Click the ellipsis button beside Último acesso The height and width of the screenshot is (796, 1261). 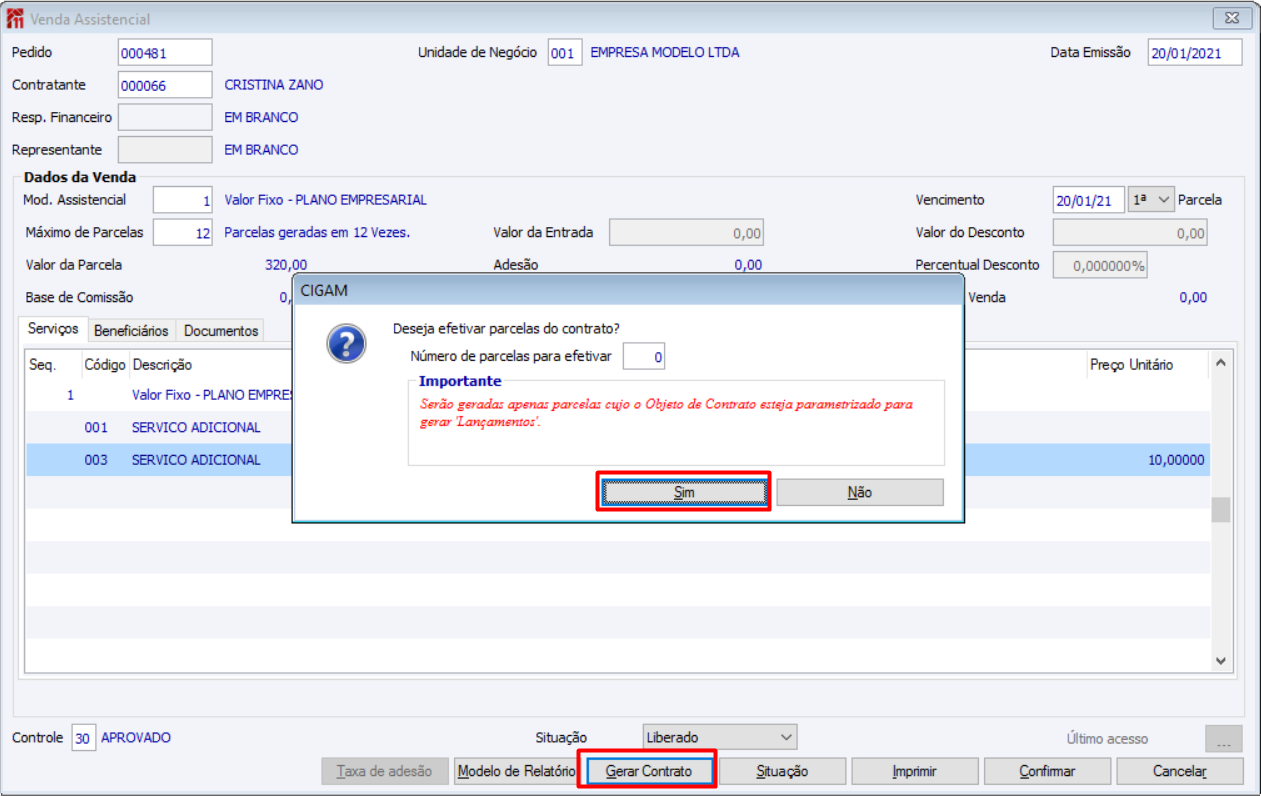click(x=1224, y=739)
